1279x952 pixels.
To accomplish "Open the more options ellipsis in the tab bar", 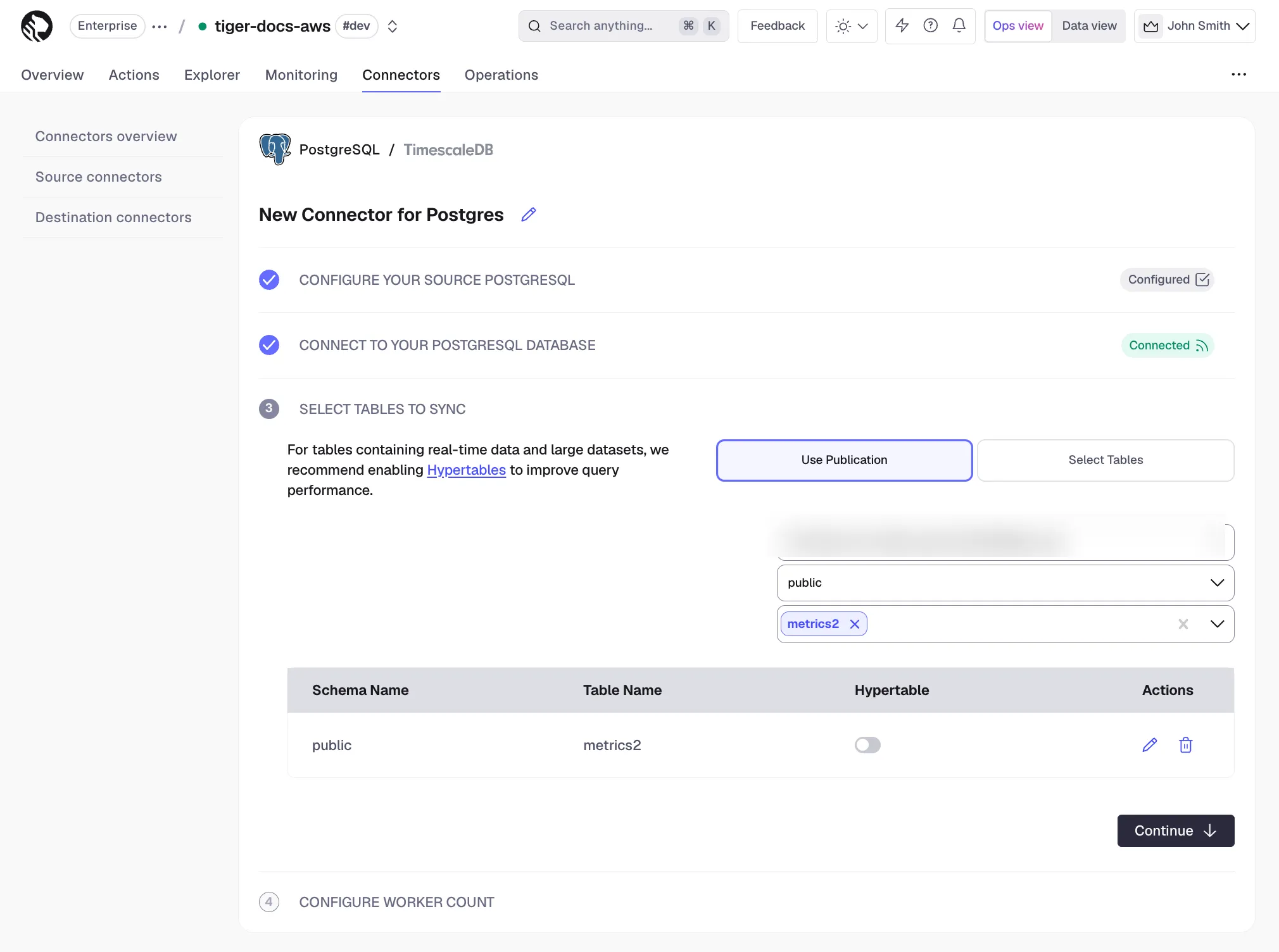I will [x=1238, y=75].
